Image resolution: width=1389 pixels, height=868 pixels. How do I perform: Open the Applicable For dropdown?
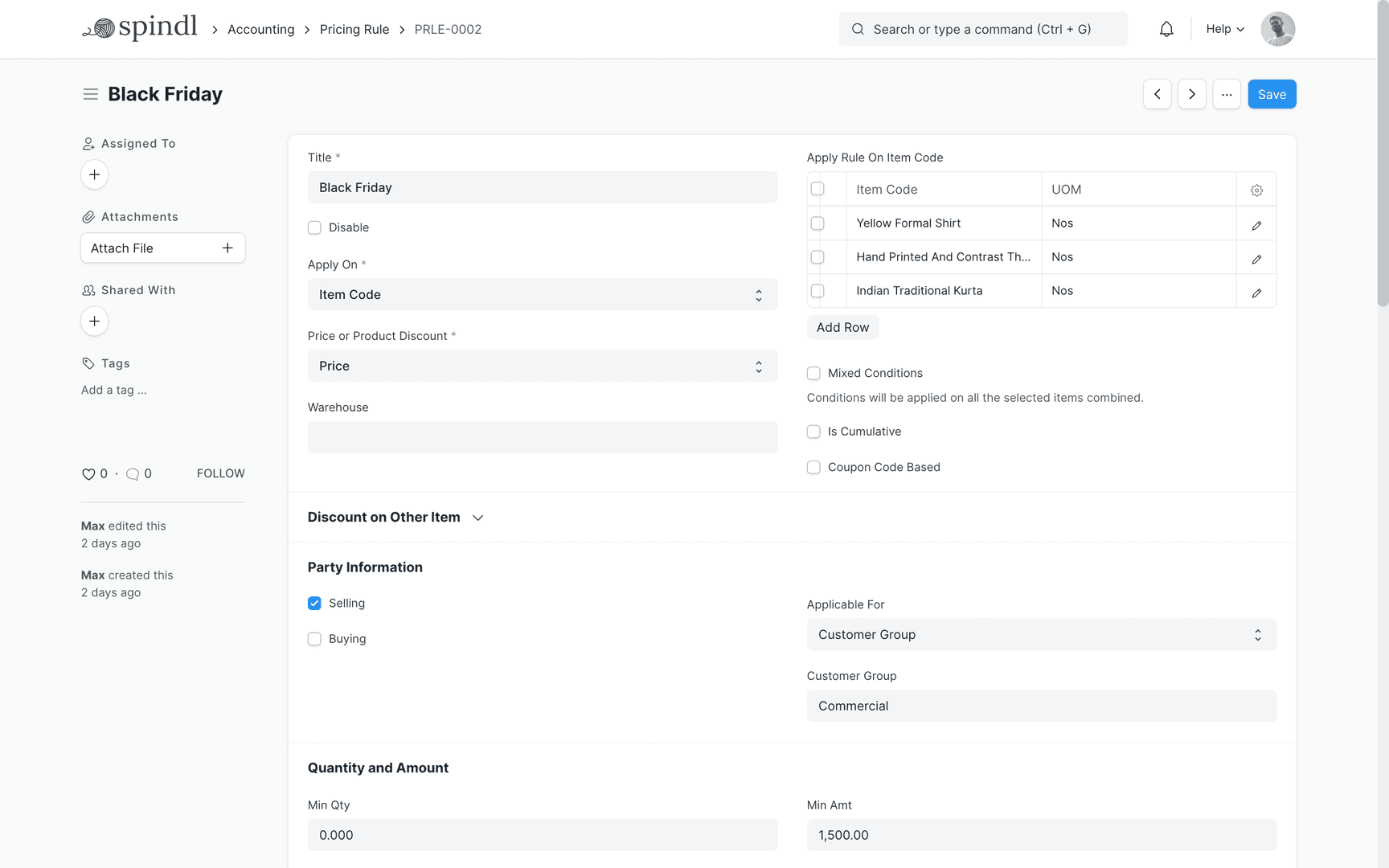coord(1041,635)
